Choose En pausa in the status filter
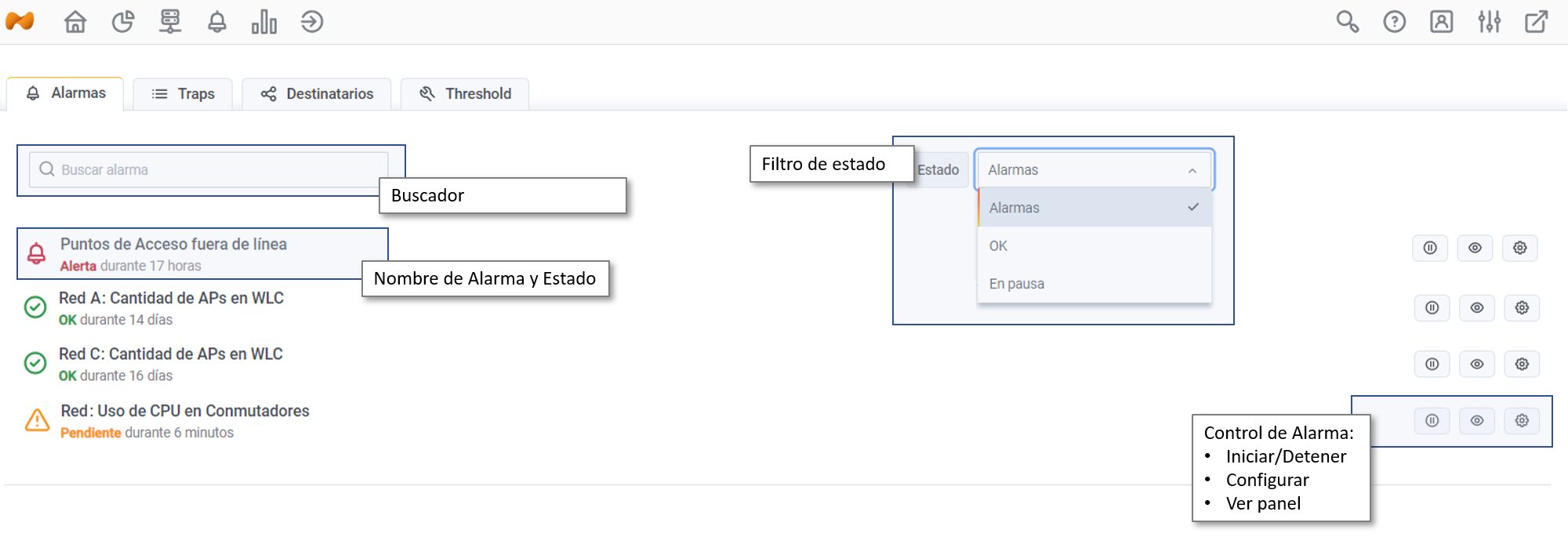Screen dimensions: 1568x537 1016,284
